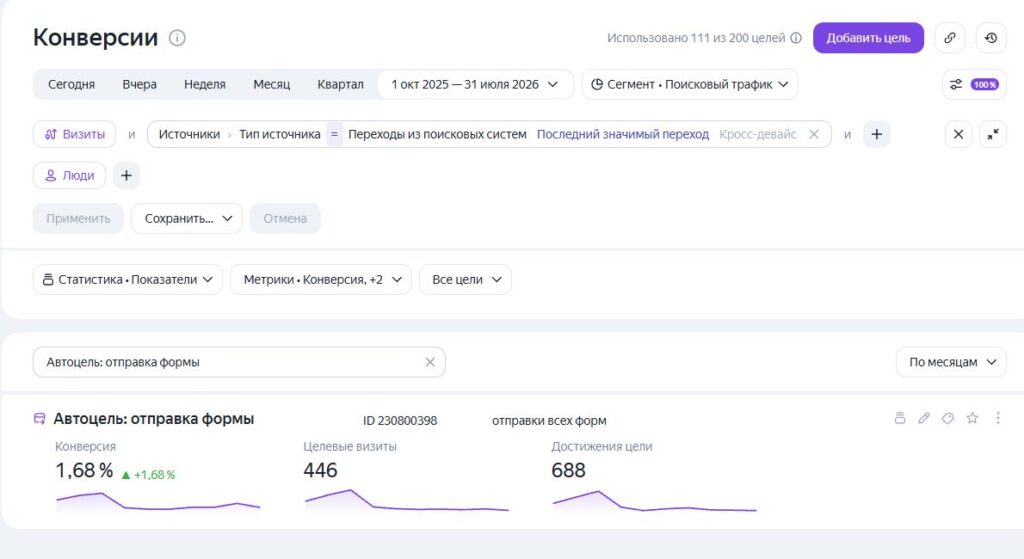Screen dimensions: 1024x559
Task: Click the Люди segment button
Action: (69, 175)
